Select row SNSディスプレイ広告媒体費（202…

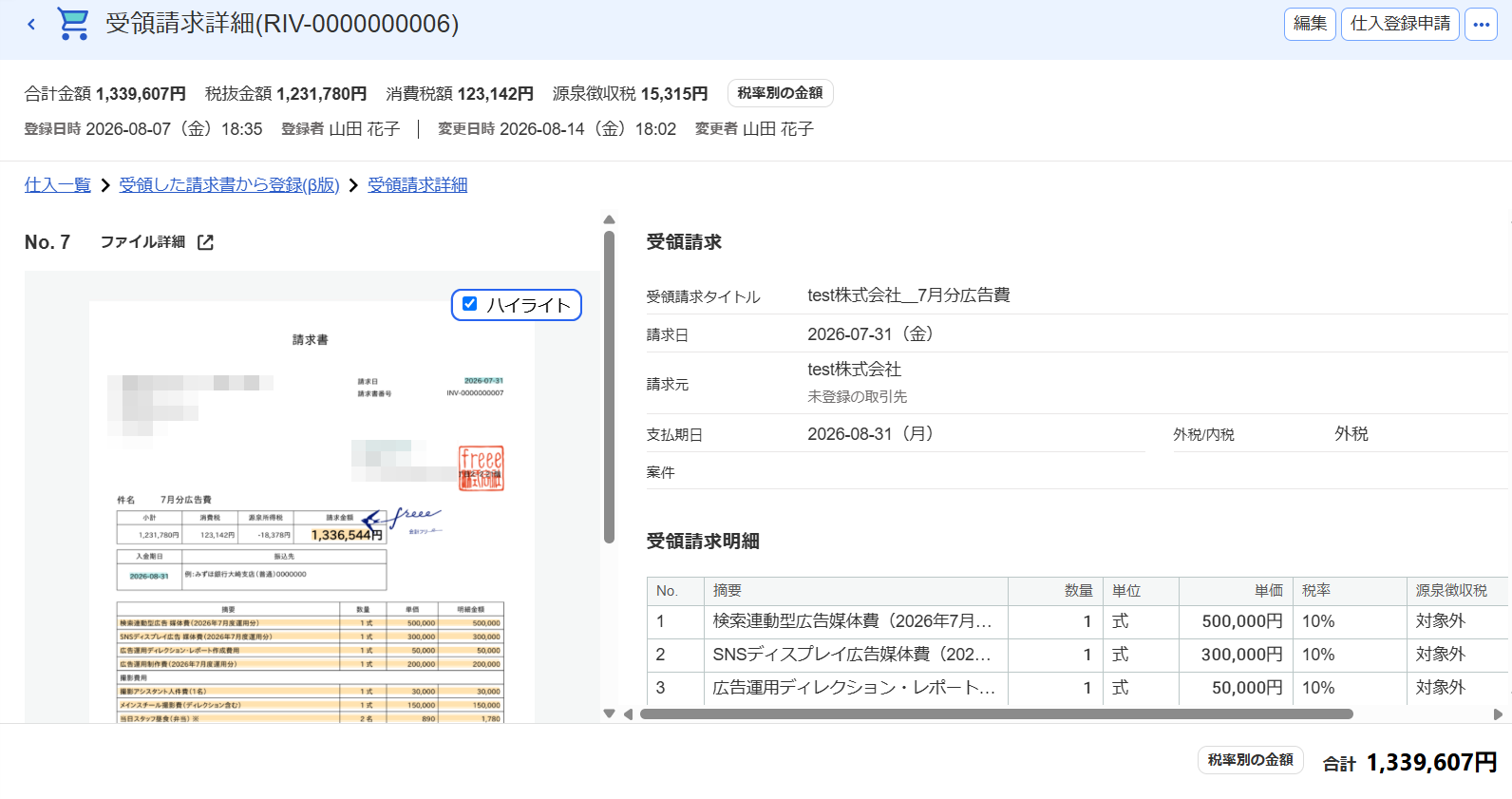click(x=1078, y=655)
